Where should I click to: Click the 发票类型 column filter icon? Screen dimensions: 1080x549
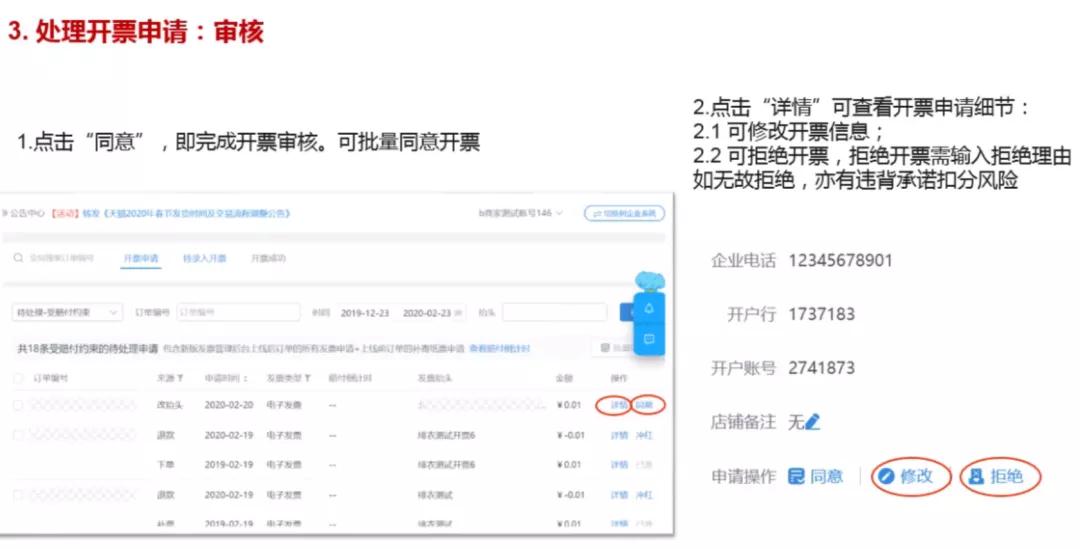pos(307,378)
